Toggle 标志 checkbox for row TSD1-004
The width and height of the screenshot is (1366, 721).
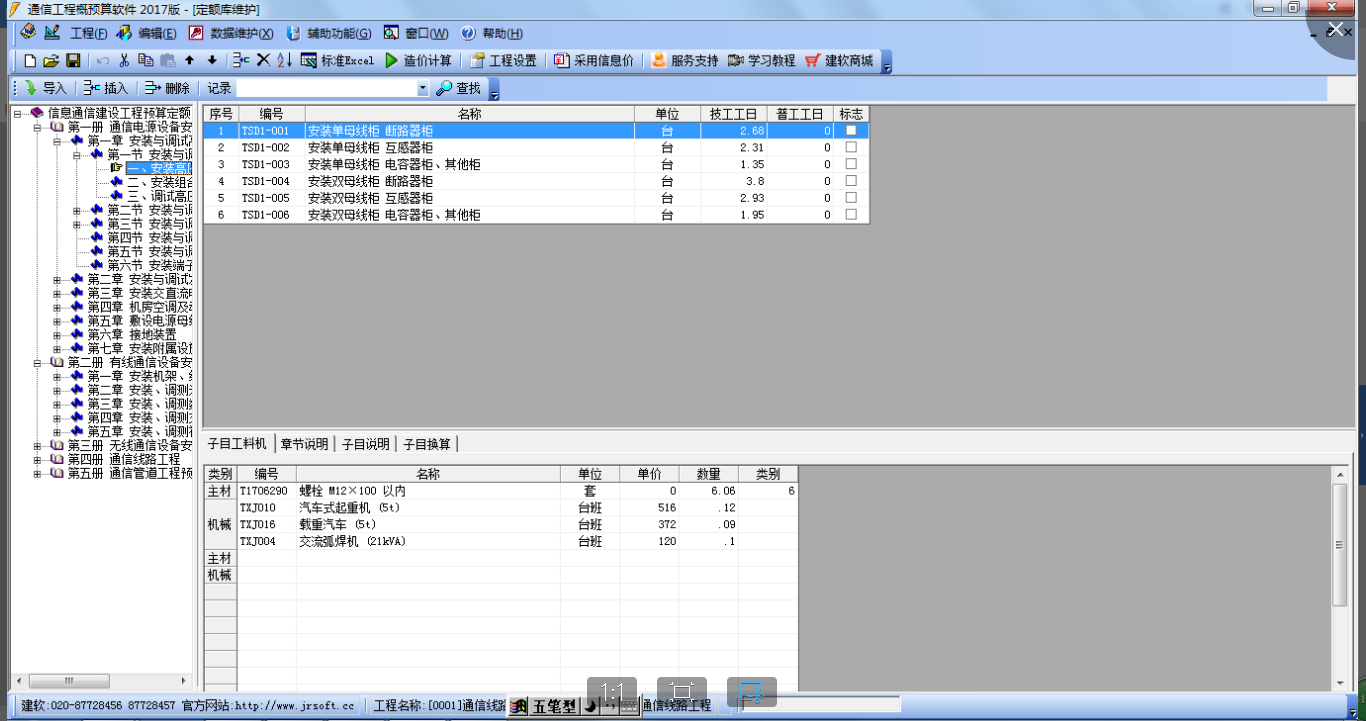pyautogui.click(x=851, y=181)
